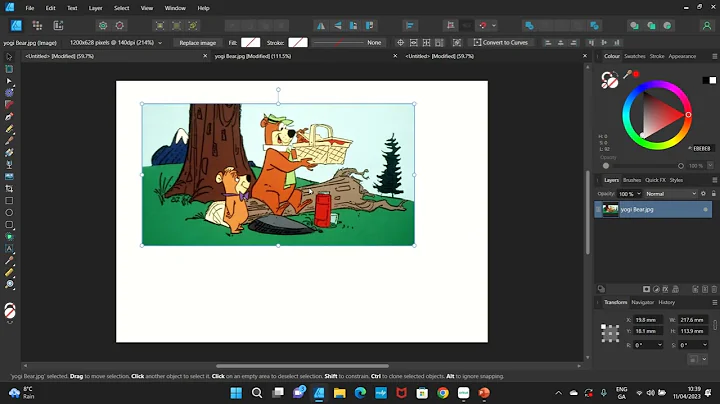Open the account profile icon
Viewport: 720px width, 404px height.
[707, 26]
